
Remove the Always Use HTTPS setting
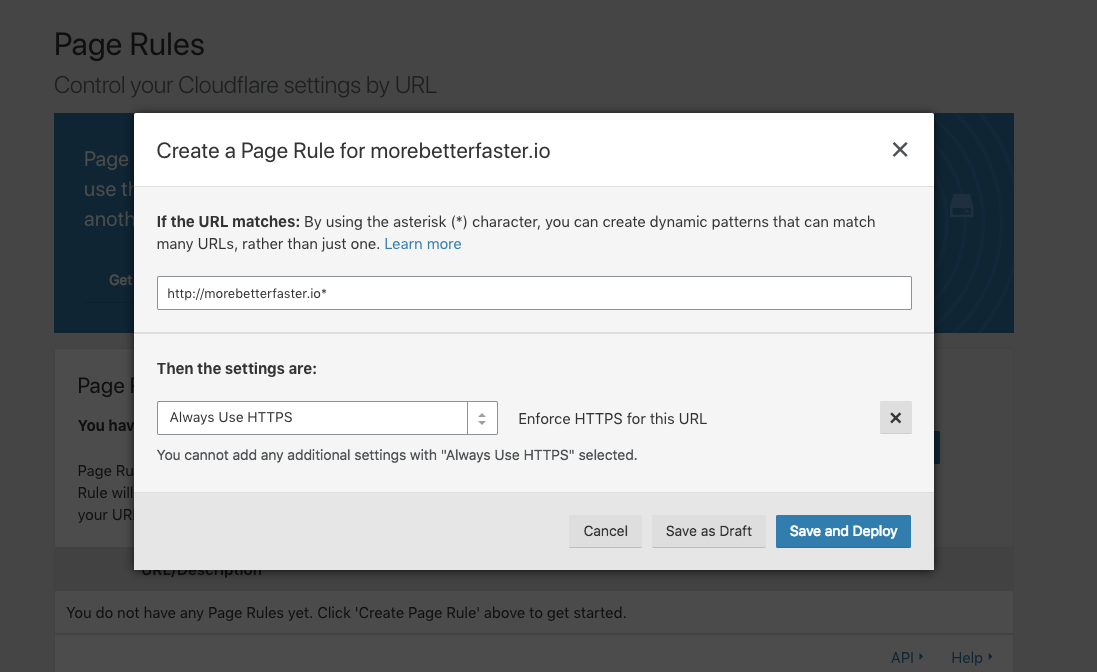[896, 417]
